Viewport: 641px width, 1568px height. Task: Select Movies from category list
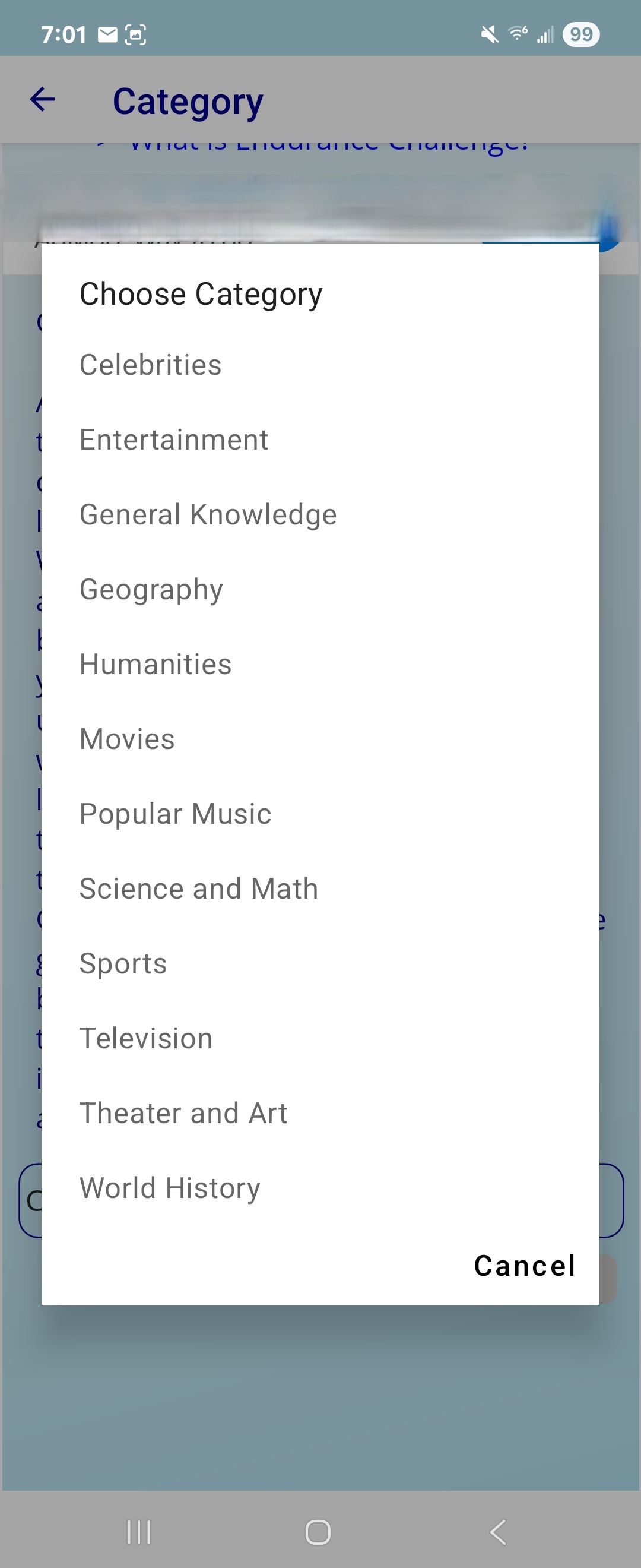[x=320, y=739]
